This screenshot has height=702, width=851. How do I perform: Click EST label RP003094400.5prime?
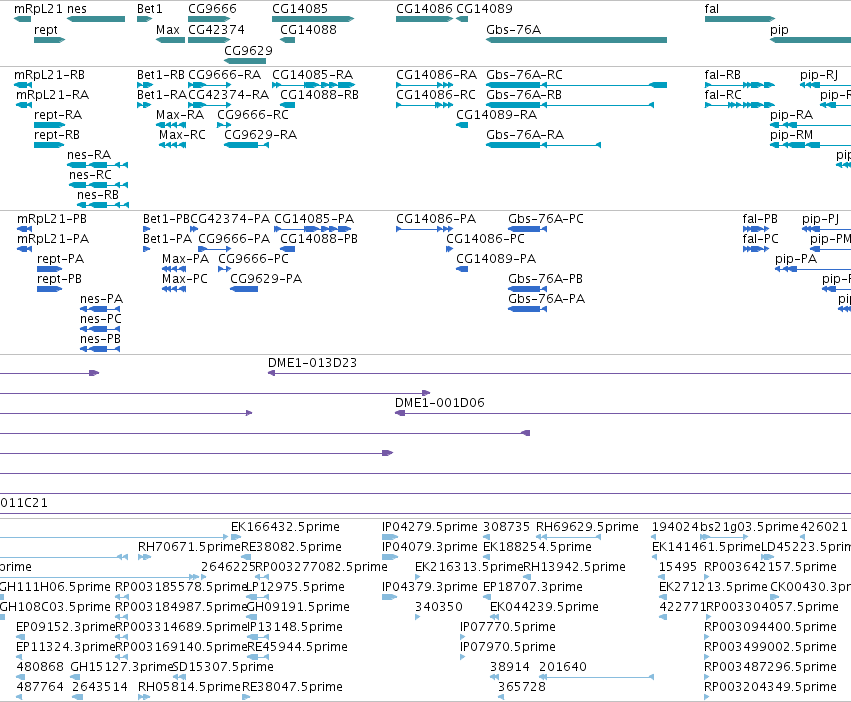coord(770,627)
